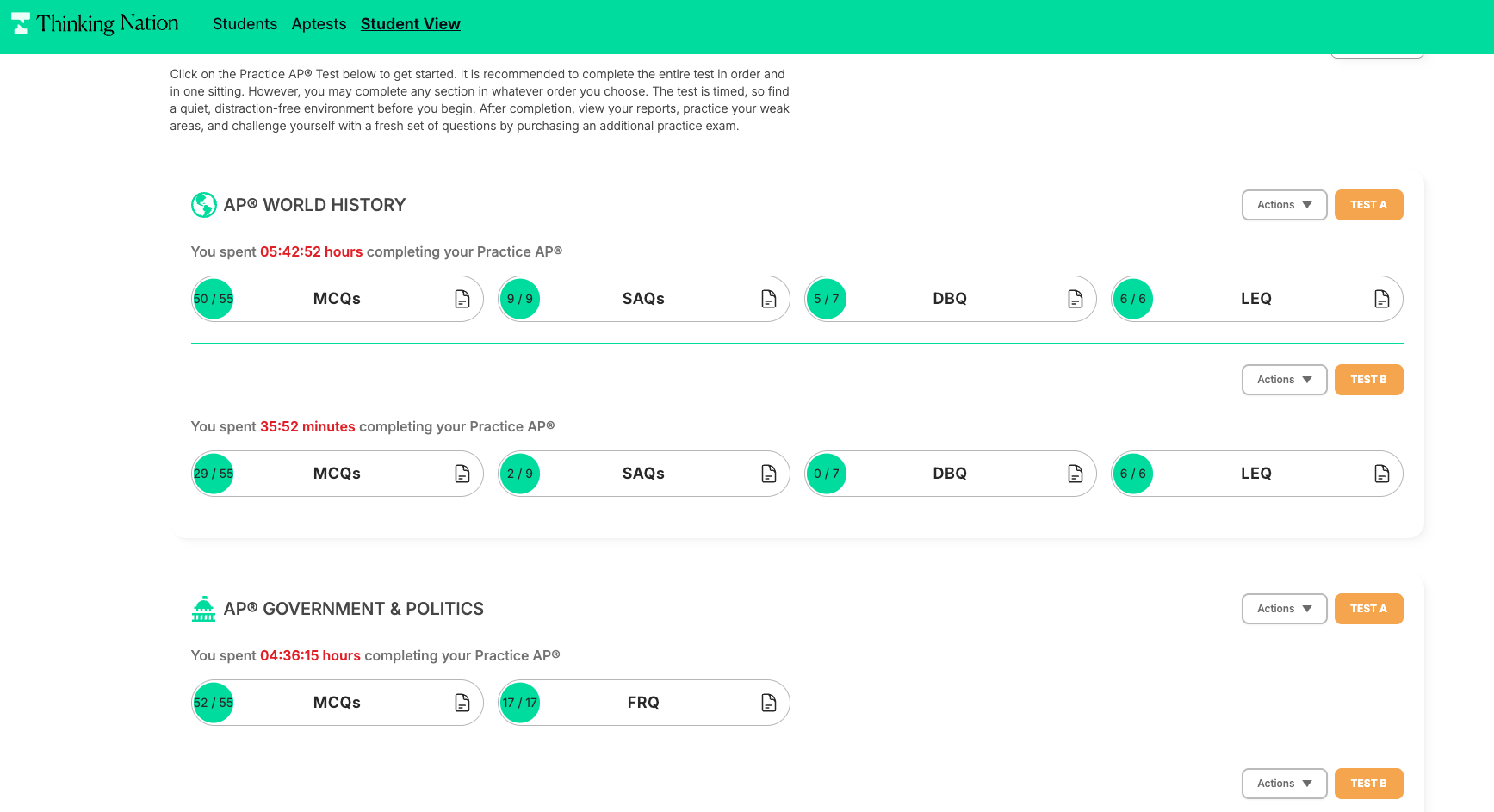This screenshot has width=1494, height=812.
Task: Click the AP World History globe icon
Action: (203, 205)
